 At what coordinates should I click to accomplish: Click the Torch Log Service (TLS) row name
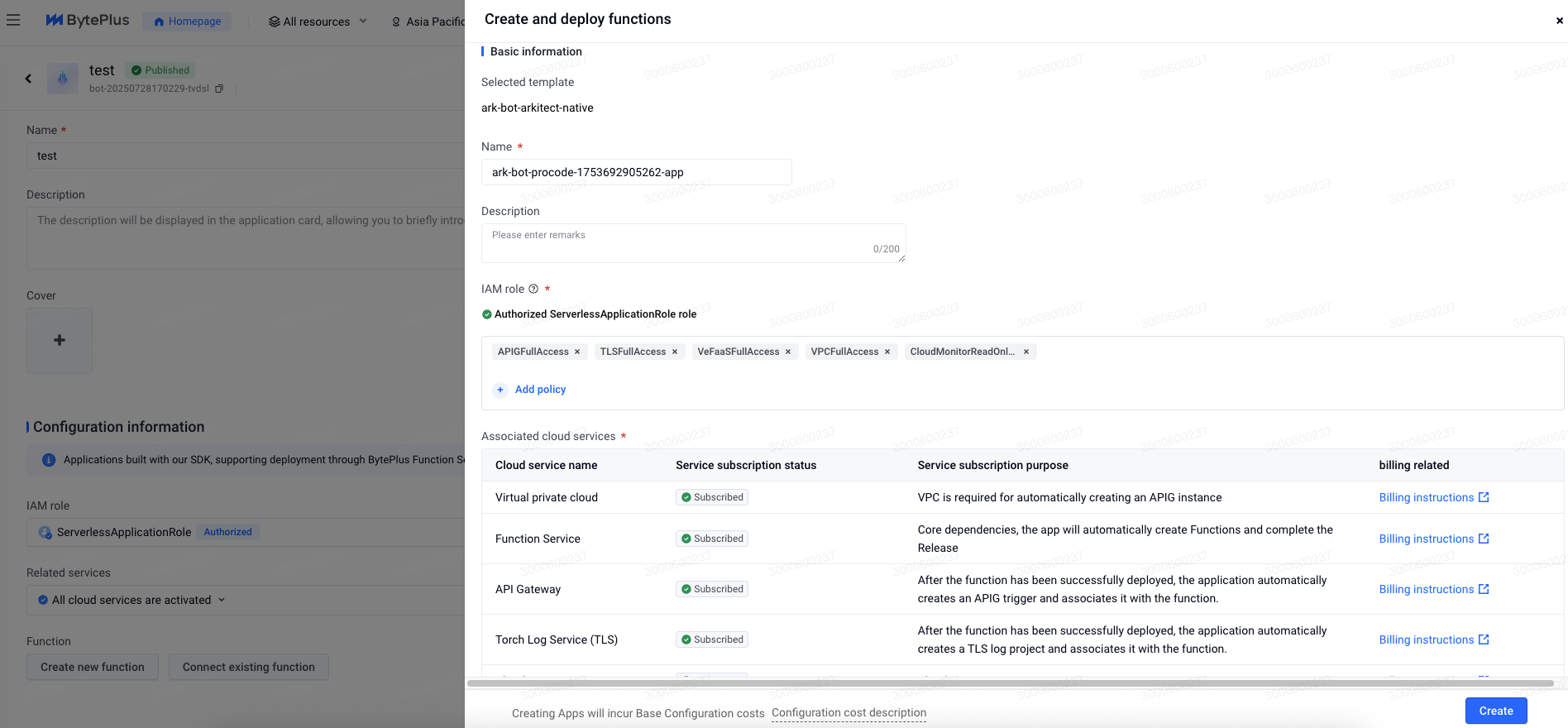557,639
